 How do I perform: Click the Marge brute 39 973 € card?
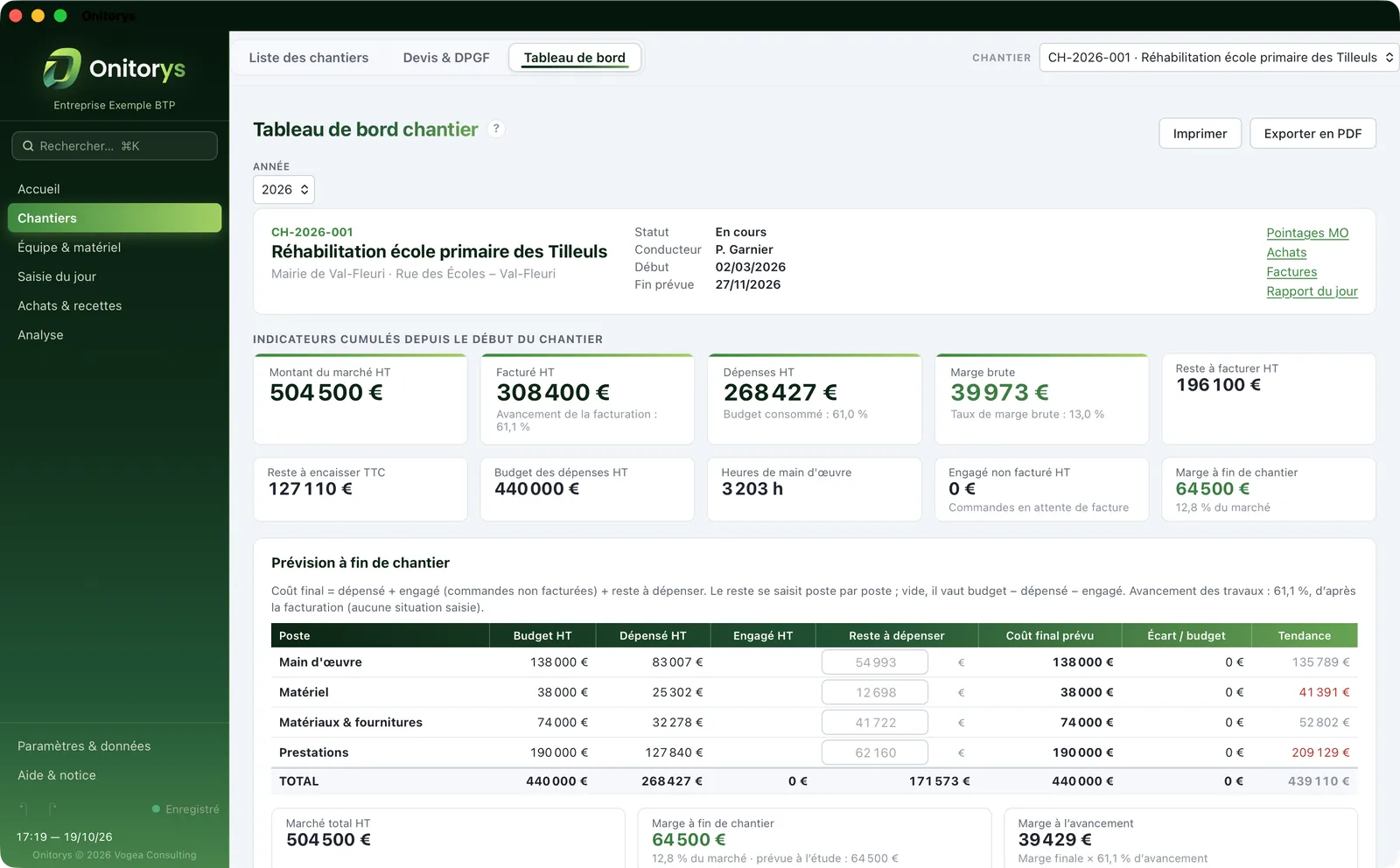tap(1041, 399)
